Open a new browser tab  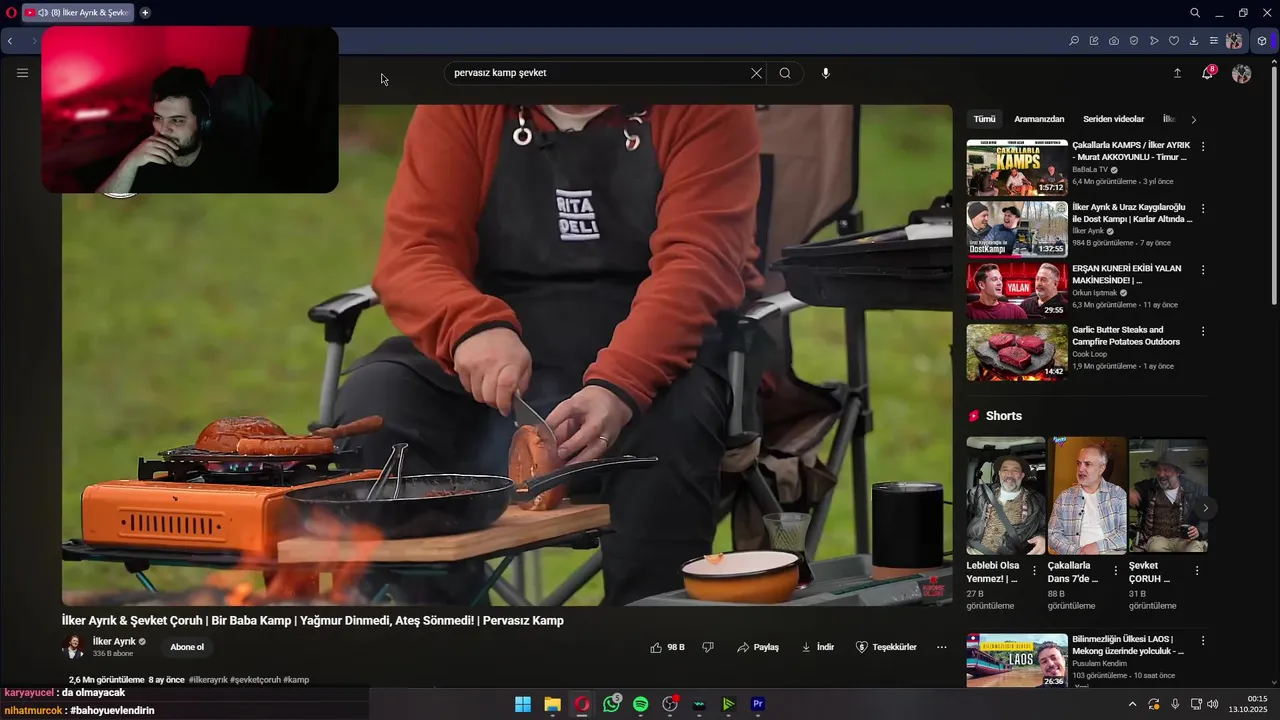145,13
